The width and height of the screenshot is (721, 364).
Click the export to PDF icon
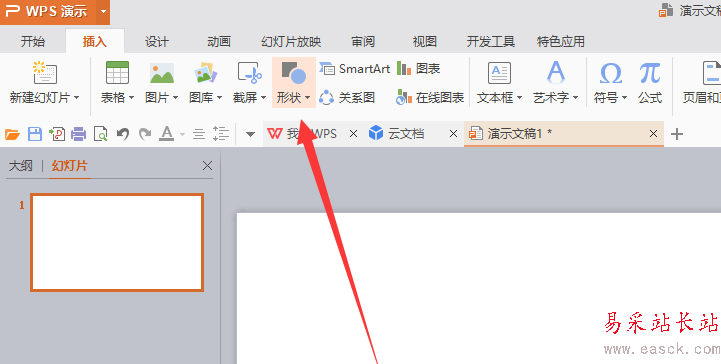point(57,134)
